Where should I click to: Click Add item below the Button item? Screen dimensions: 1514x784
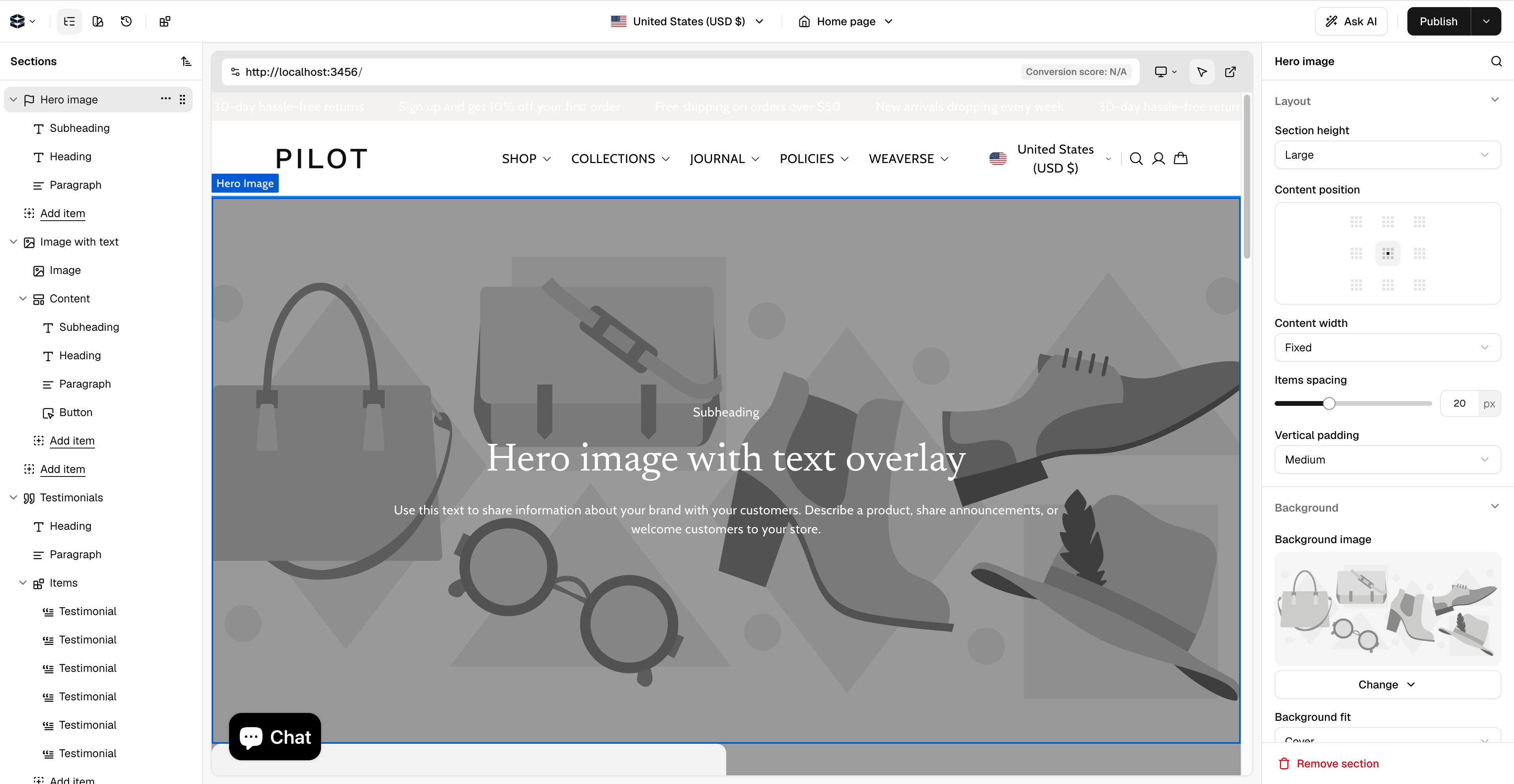click(72, 441)
